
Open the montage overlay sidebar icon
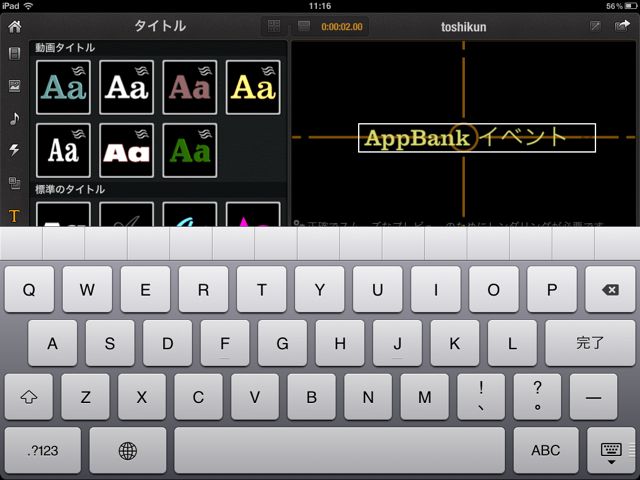14,183
